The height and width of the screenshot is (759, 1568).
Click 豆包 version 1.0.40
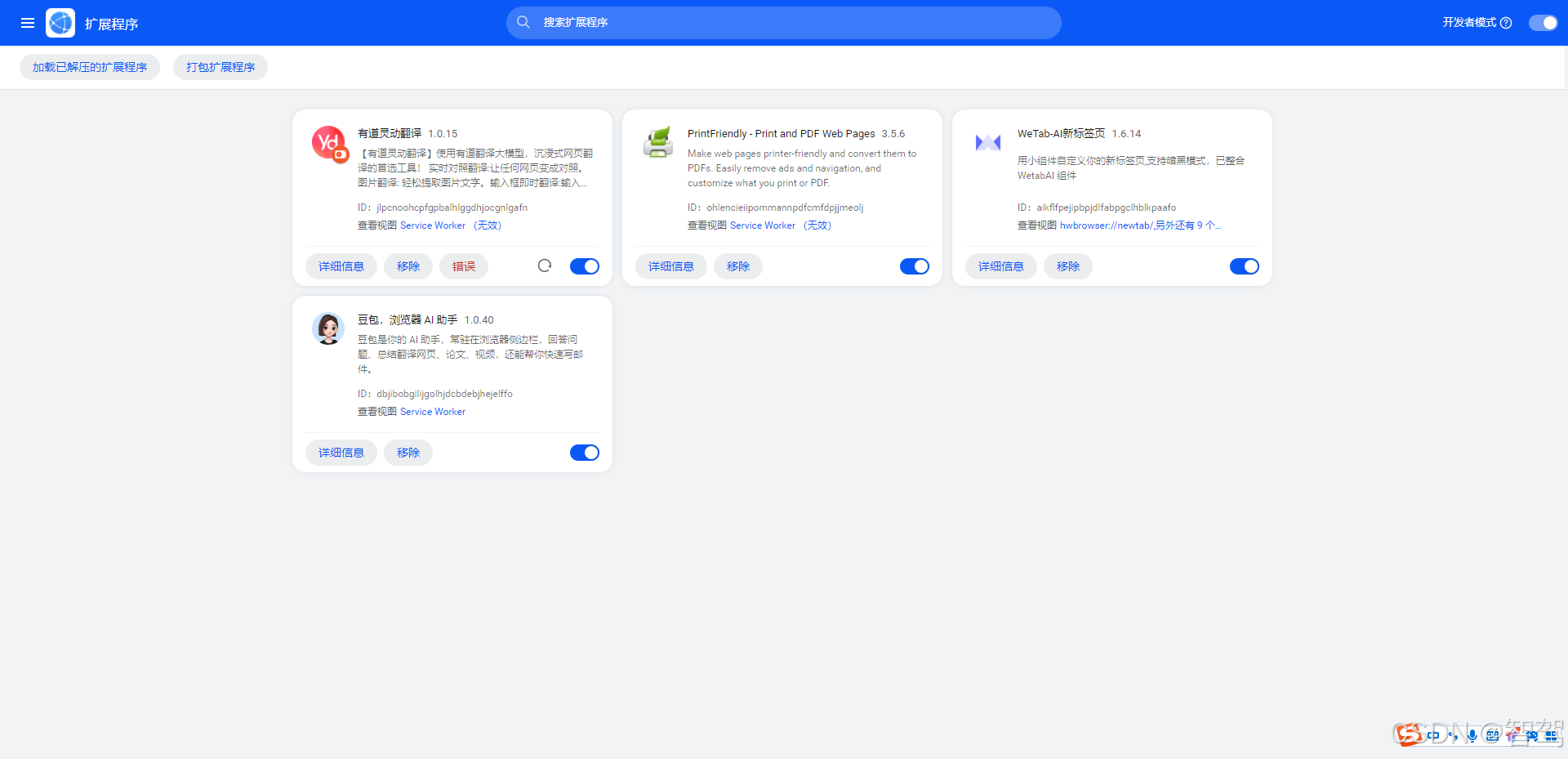click(x=479, y=320)
